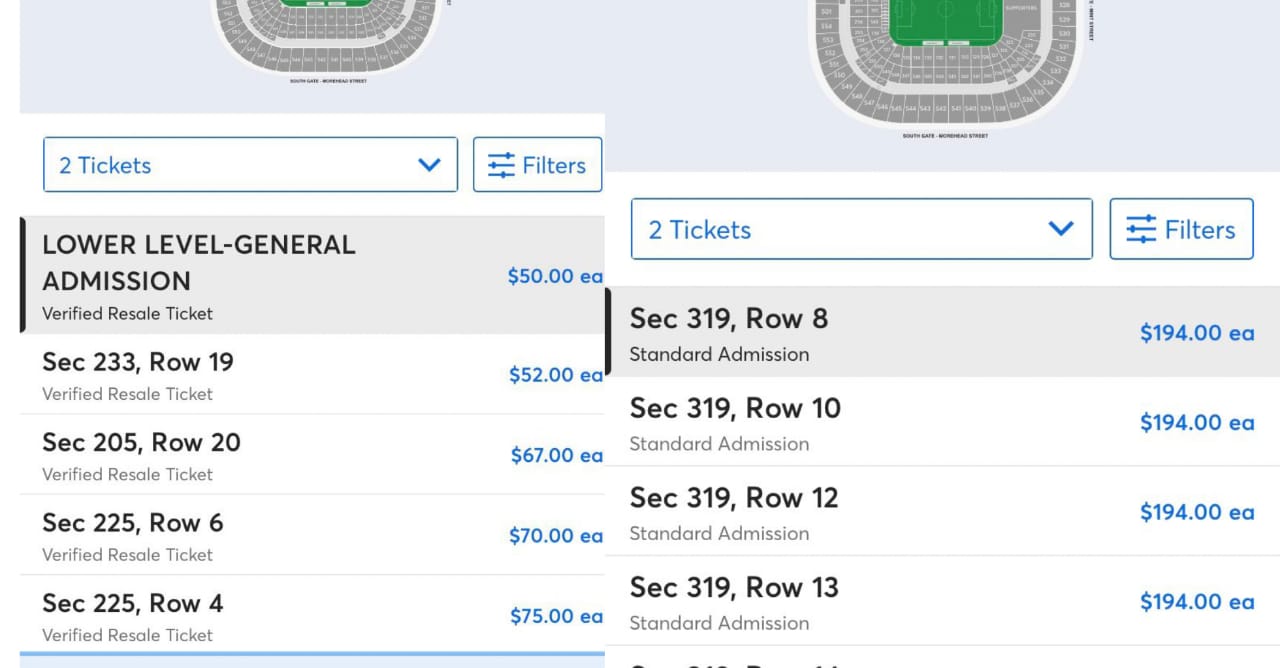Viewport: 1280px width, 668px height.
Task: Expand the left 2 Tickets quantity dropdown
Action: click(250, 165)
